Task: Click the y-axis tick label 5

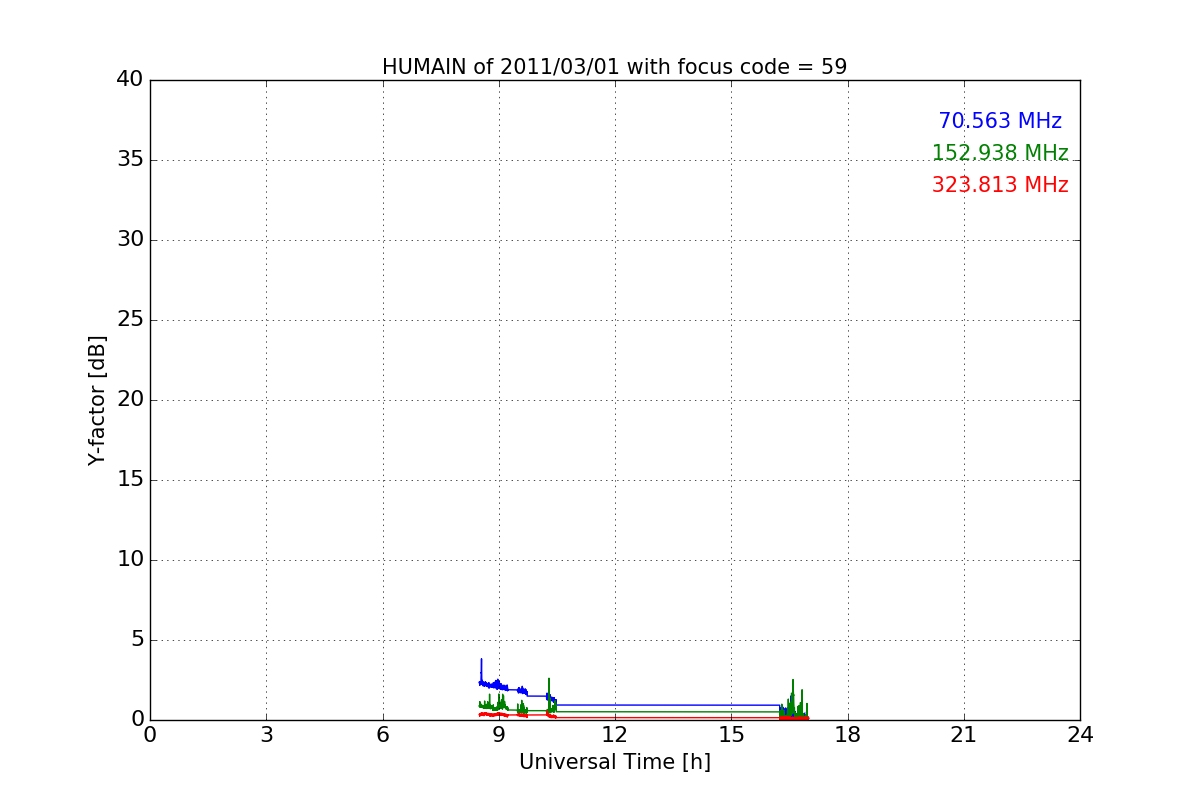Action: (137, 640)
